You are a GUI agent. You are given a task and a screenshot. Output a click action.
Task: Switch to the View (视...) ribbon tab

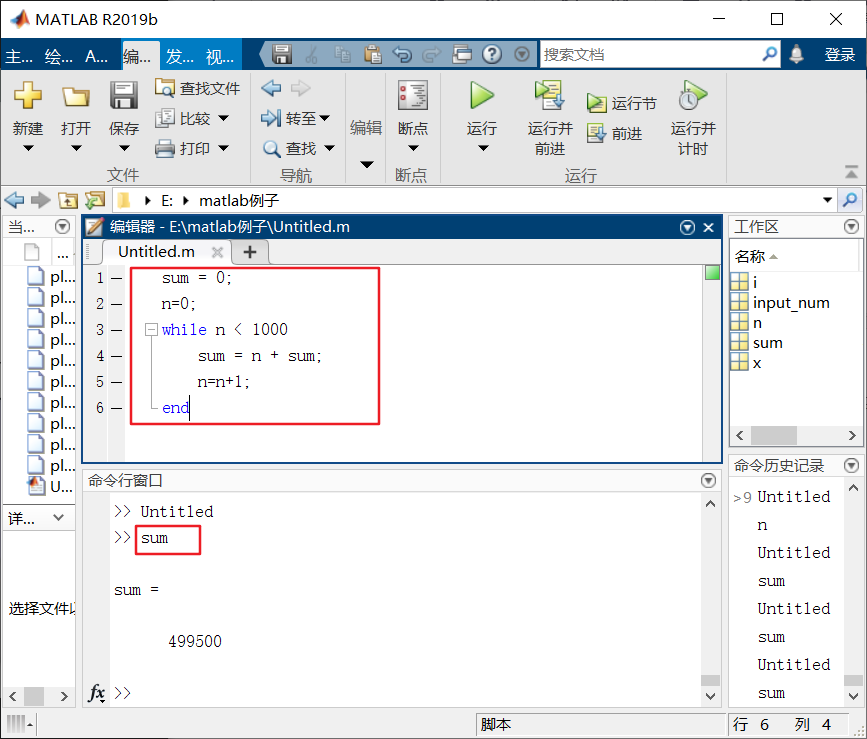[x=220, y=56]
